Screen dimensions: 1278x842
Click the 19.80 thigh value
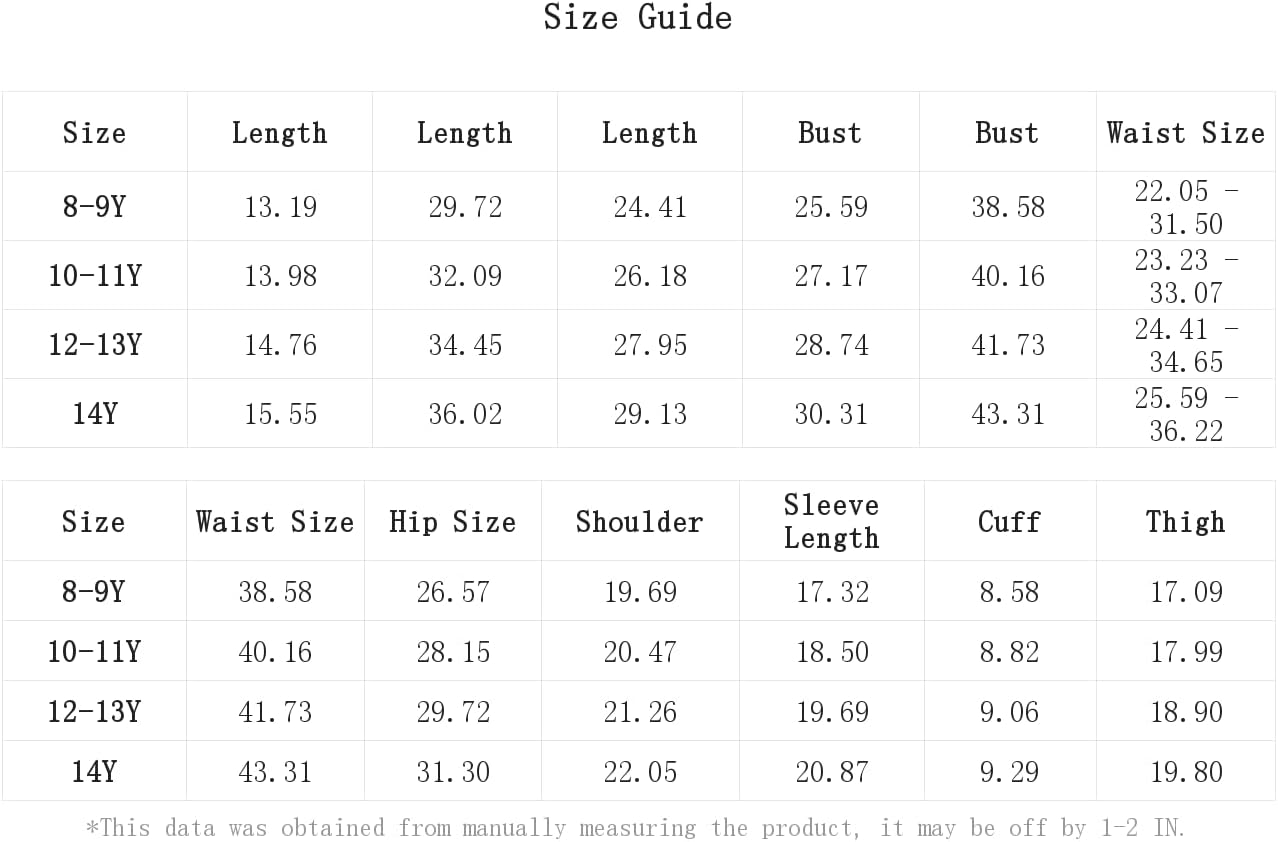[x=1186, y=771]
